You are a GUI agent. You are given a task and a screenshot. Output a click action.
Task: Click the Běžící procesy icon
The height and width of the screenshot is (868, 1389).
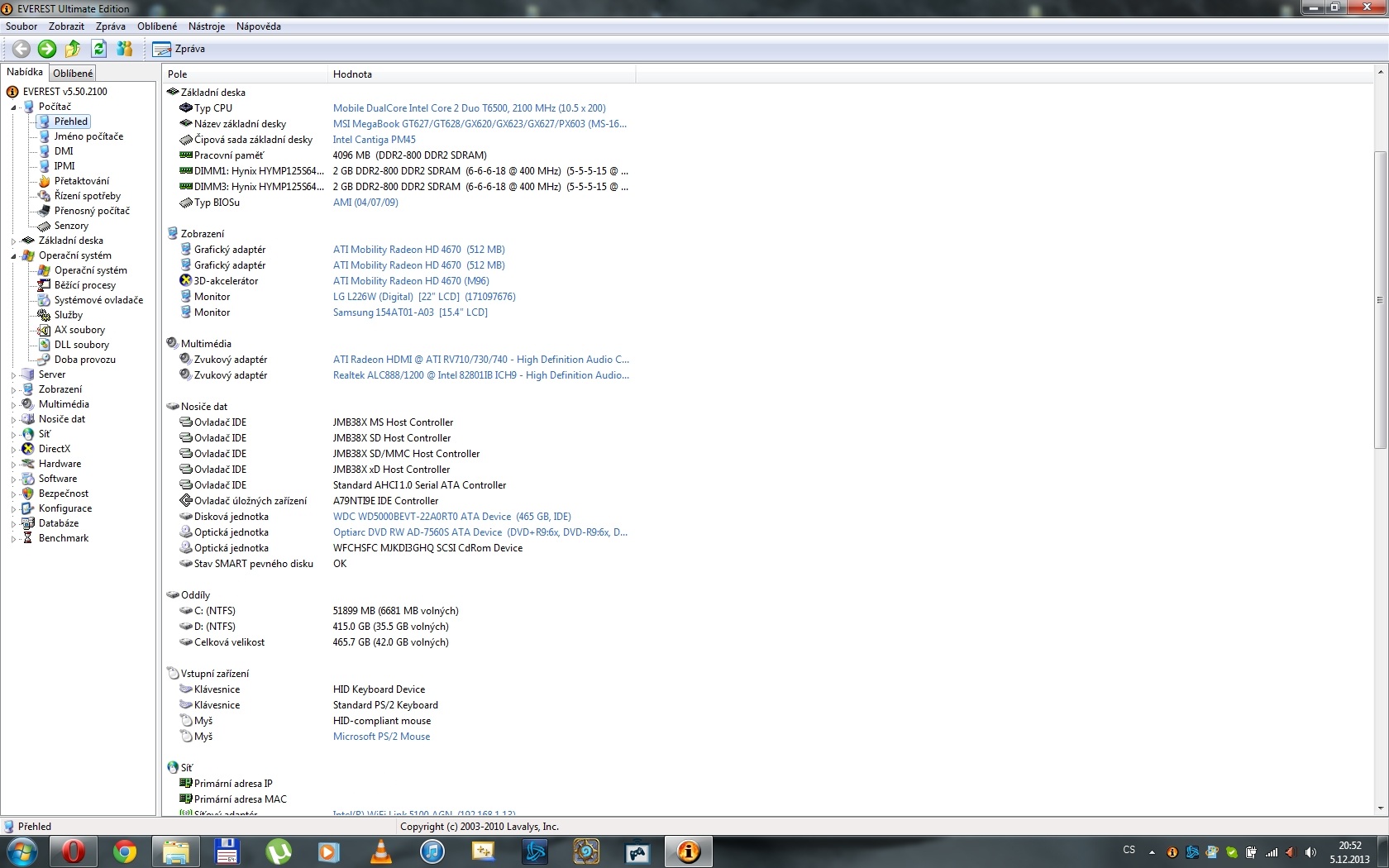[45, 285]
